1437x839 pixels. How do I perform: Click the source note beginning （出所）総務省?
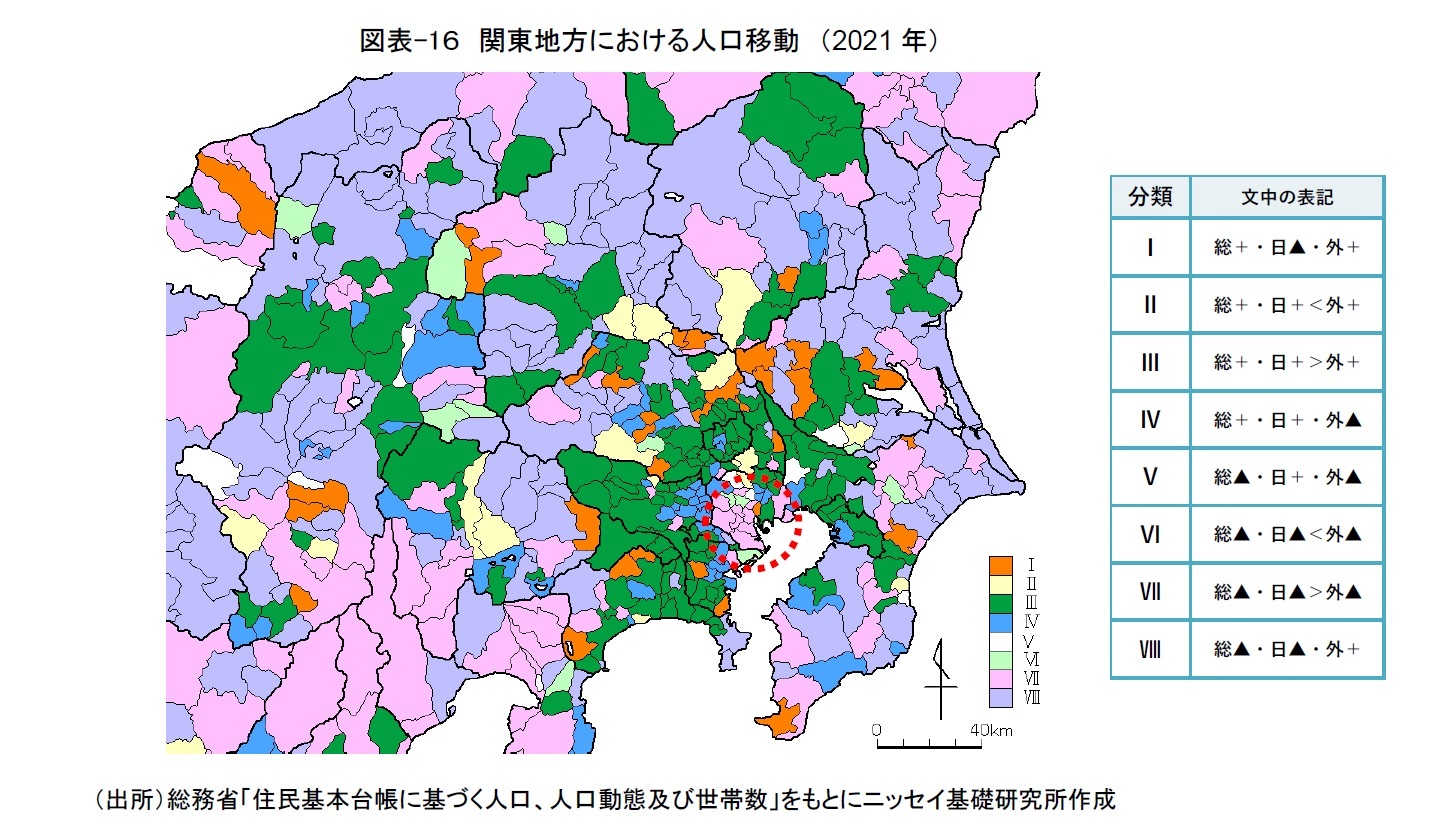point(604,799)
